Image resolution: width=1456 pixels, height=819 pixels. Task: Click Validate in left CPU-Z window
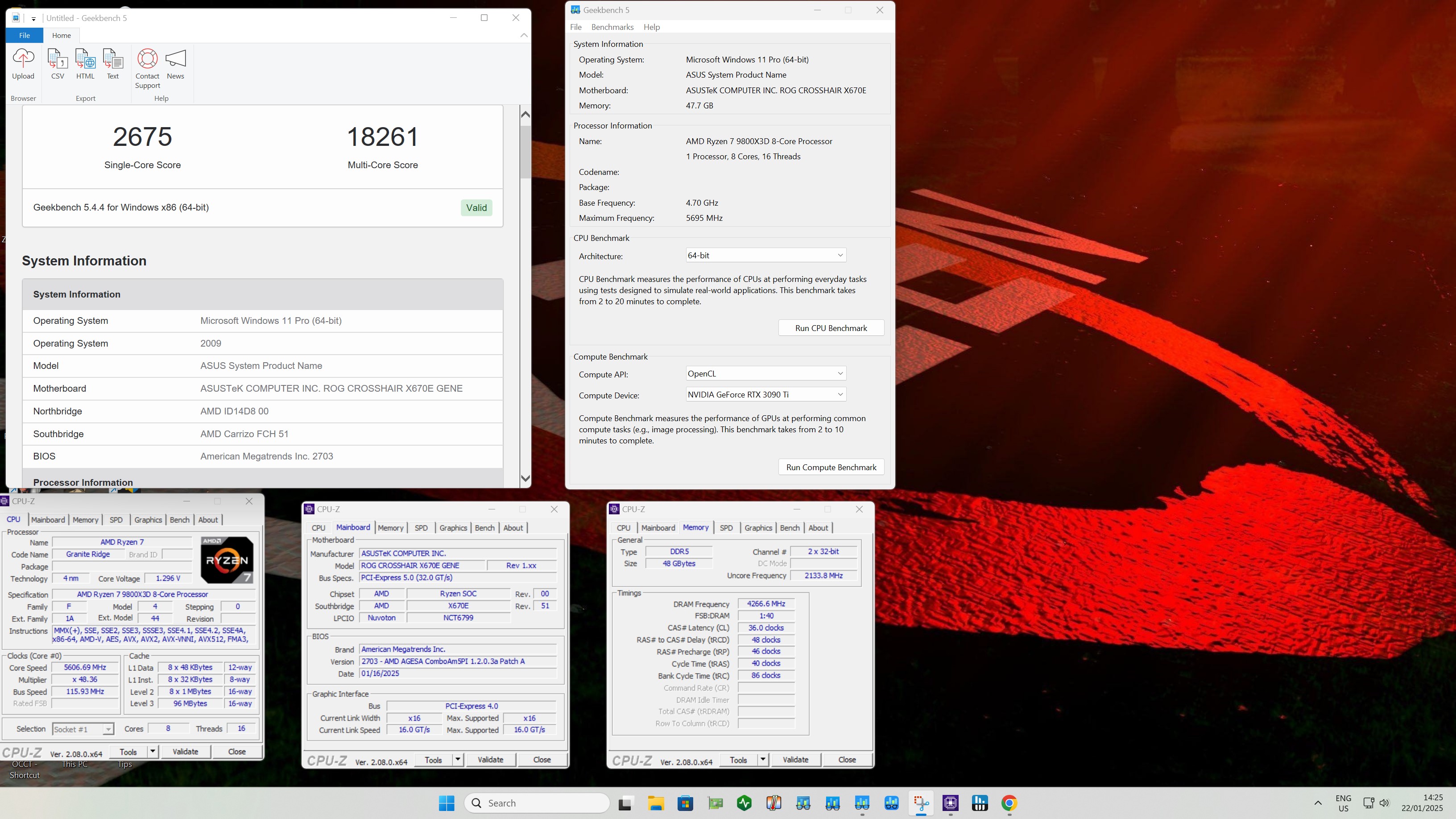coord(186,752)
